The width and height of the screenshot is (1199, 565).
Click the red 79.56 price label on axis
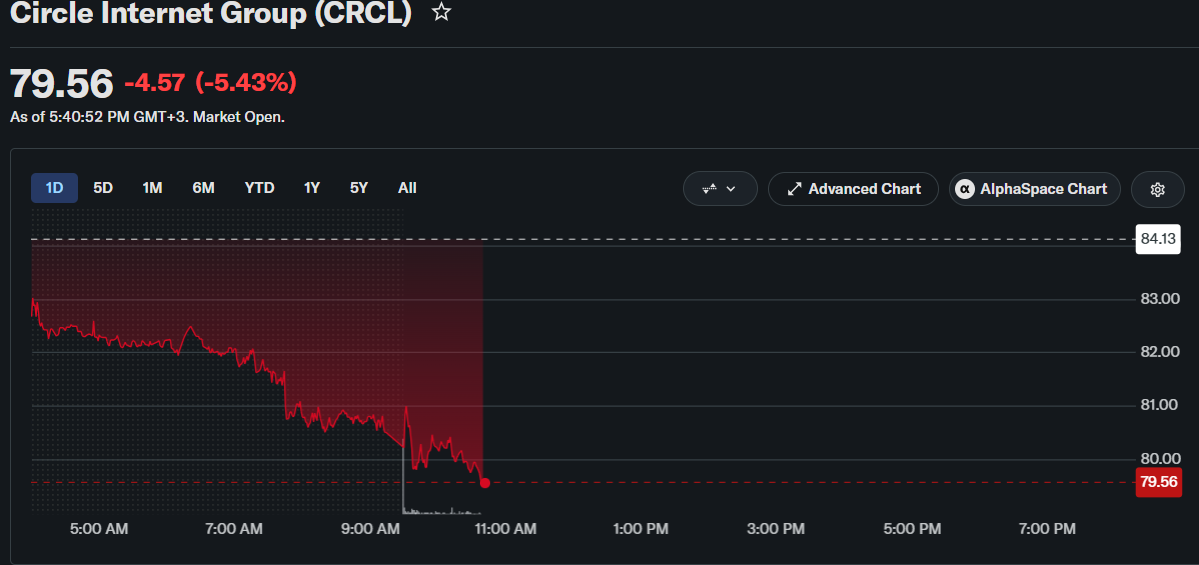click(x=1158, y=482)
